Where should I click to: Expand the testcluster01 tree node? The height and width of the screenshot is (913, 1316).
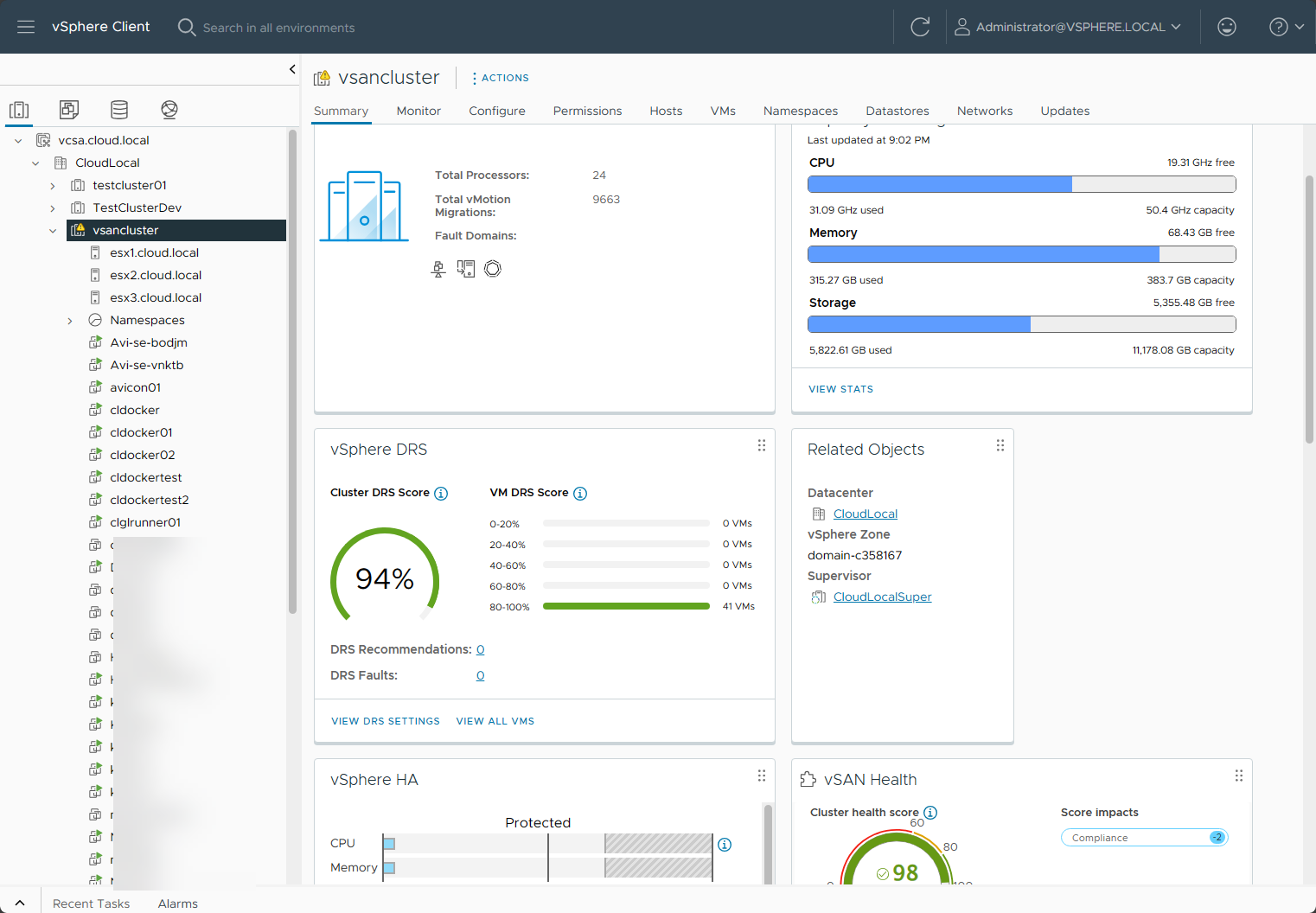(53, 186)
